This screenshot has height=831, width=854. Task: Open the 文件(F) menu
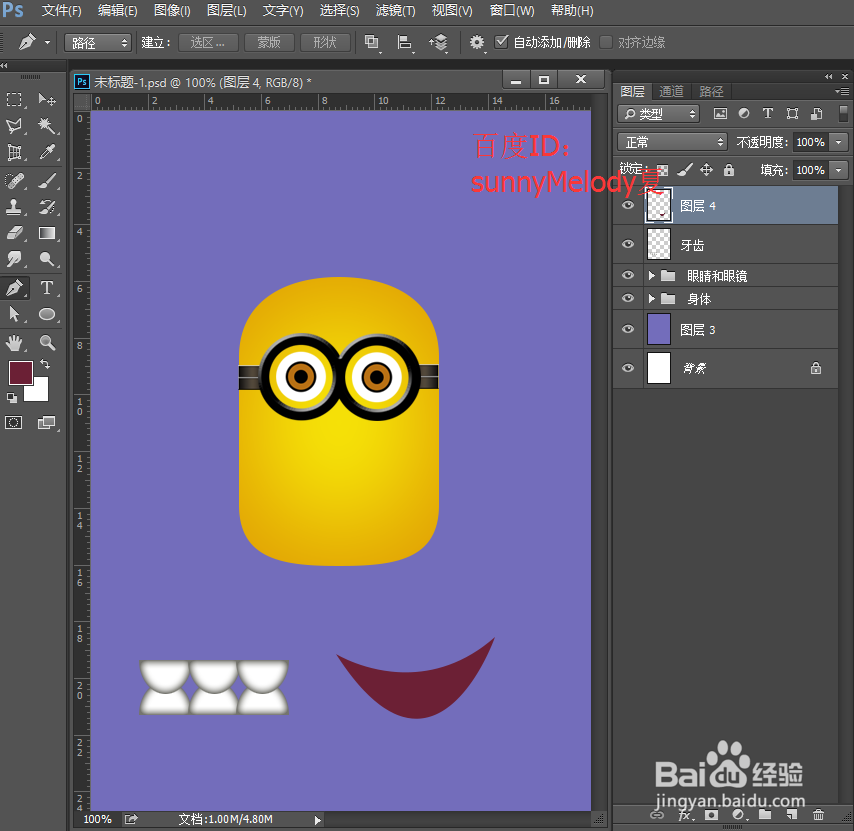point(62,10)
